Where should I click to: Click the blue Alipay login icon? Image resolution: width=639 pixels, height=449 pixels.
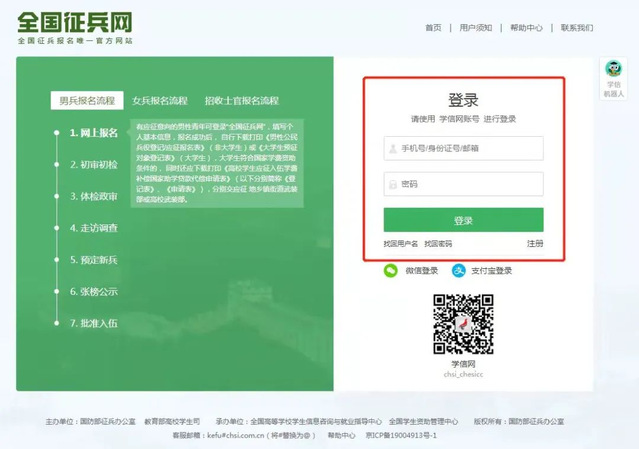[x=459, y=271]
